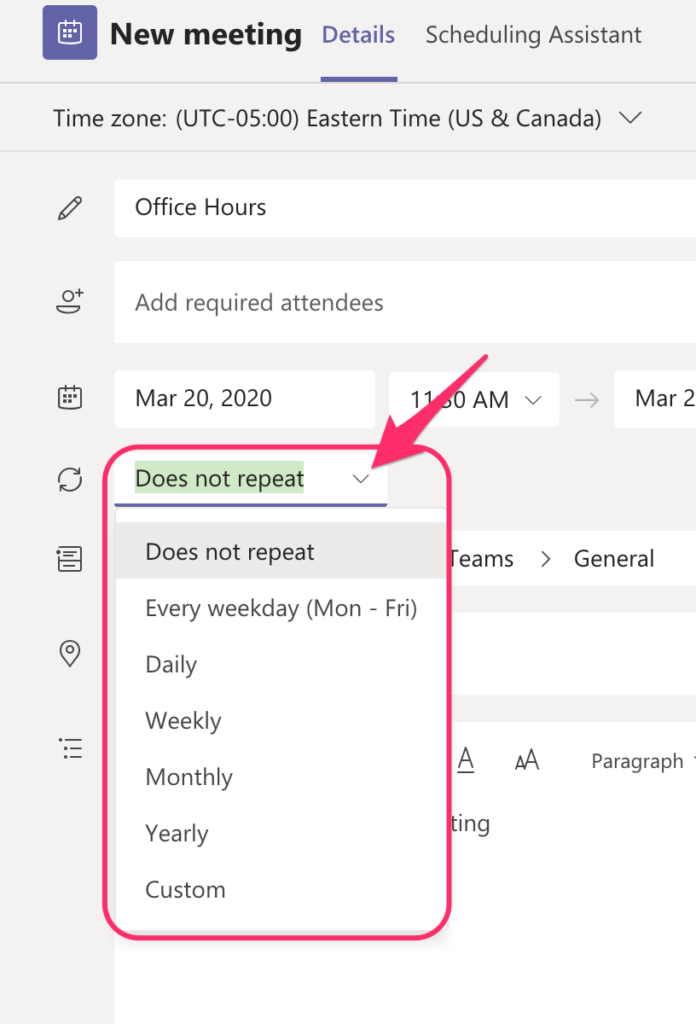Click the New meeting calendar app icon
Viewport: 696px width, 1024px height.
point(69,33)
